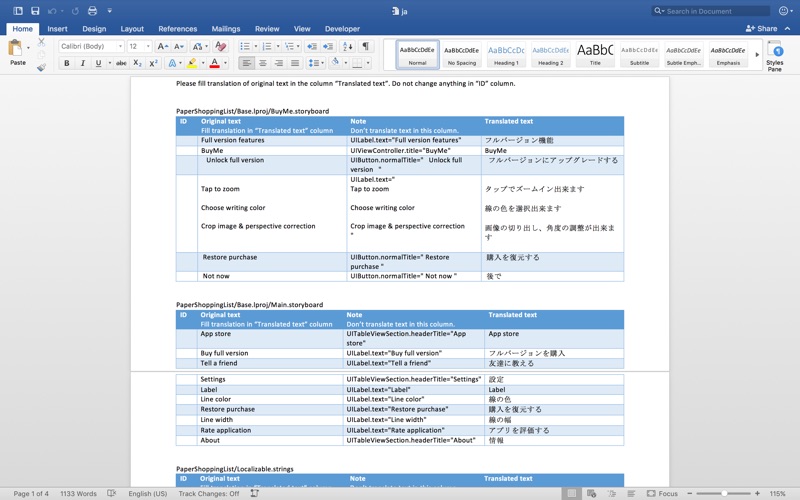Click spelling check book icon in status bar
This screenshot has width=800, height=500.
coord(112,493)
